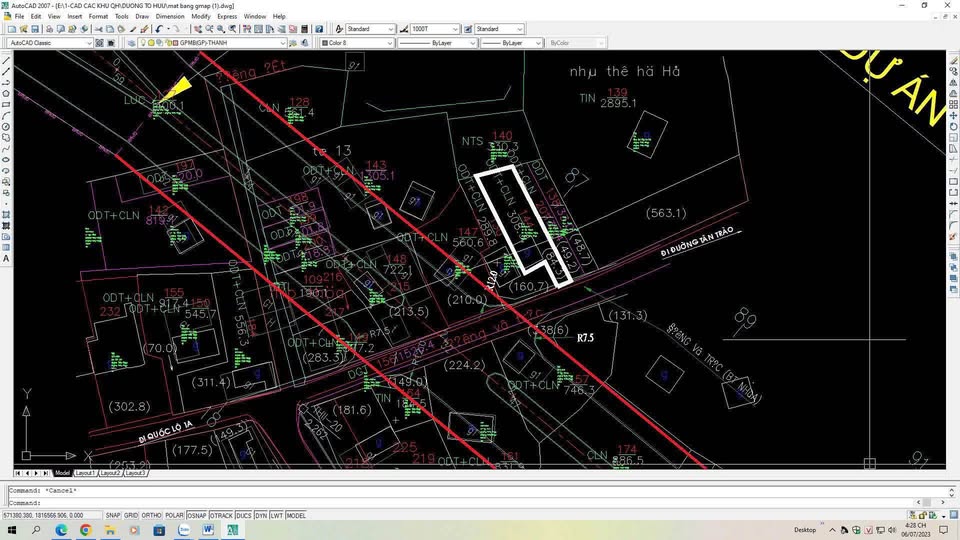Click the Save icon in the standard toolbar

pos(33,29)
